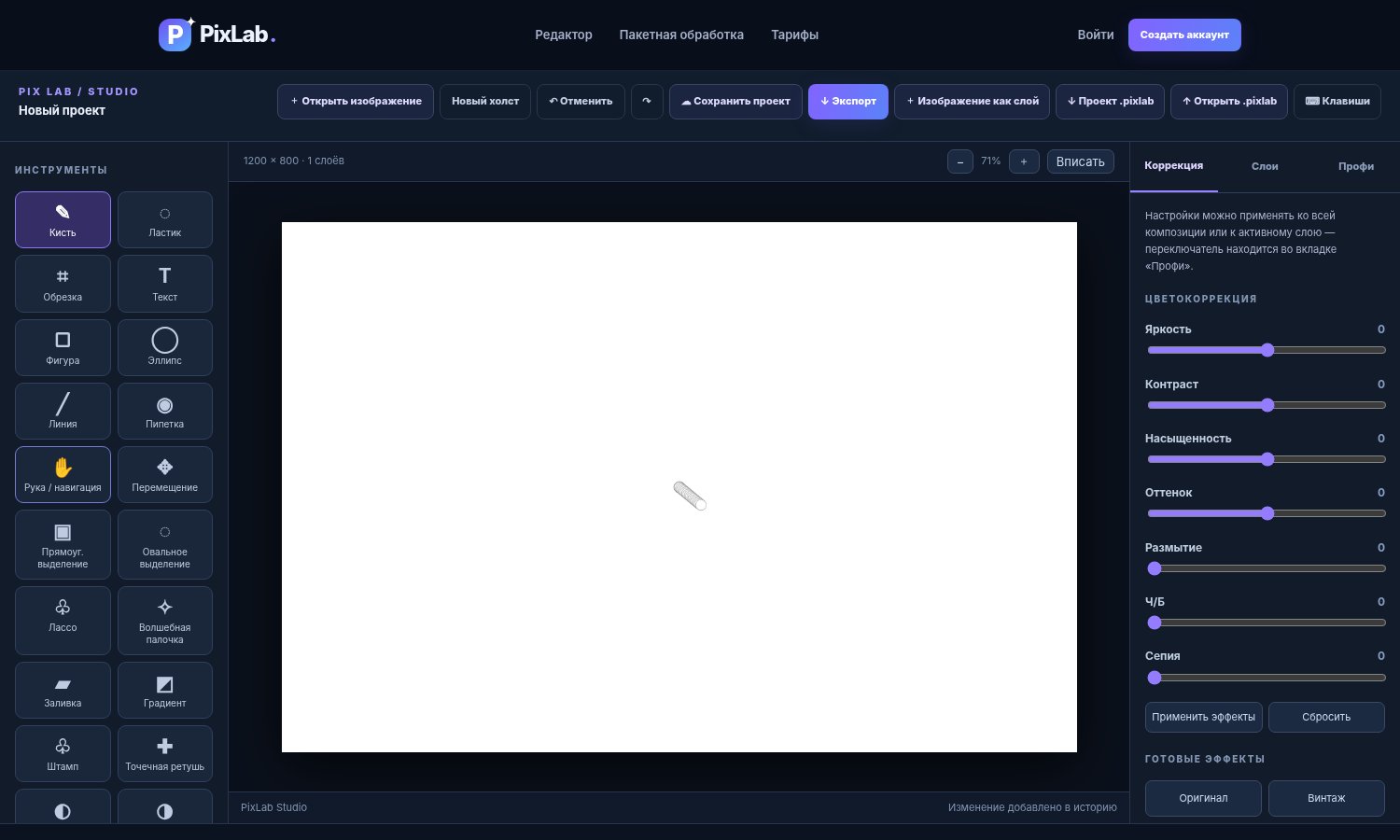This screenshot has height=840, width=1400.
Task: Adjust the Контраст slider
Action: pos(1267,405)
